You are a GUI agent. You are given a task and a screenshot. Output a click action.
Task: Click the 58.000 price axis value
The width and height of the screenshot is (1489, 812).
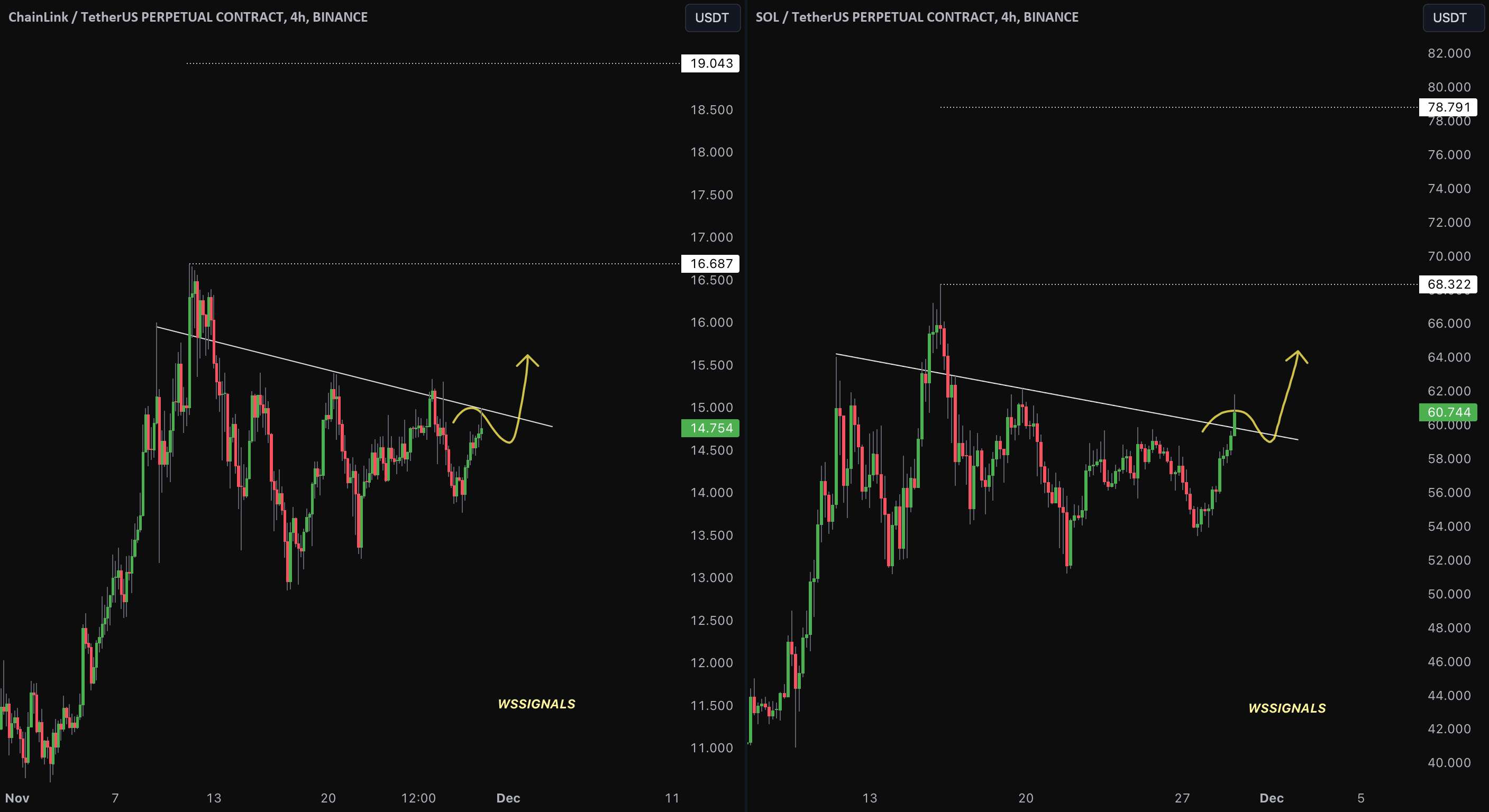tap(1449, 458)
